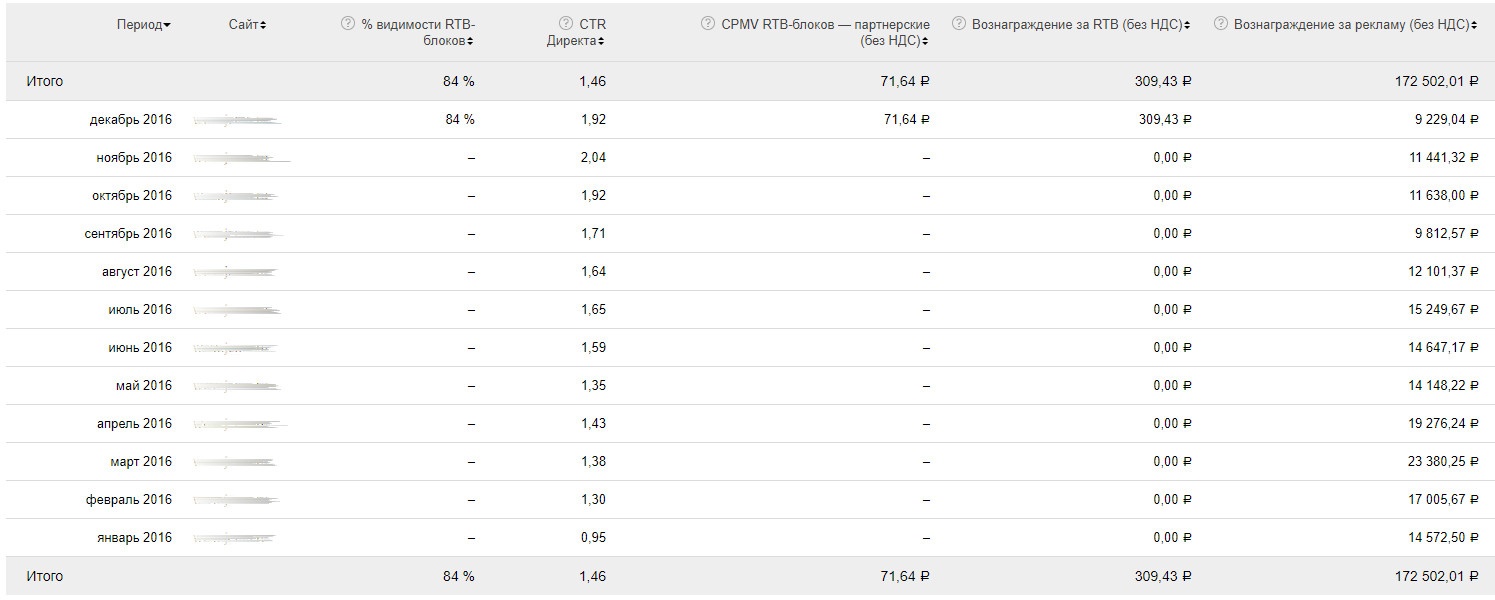Click the Период column header label
Image resolution: width=1495 pixels, height=600 pixels.
point(139,25)
